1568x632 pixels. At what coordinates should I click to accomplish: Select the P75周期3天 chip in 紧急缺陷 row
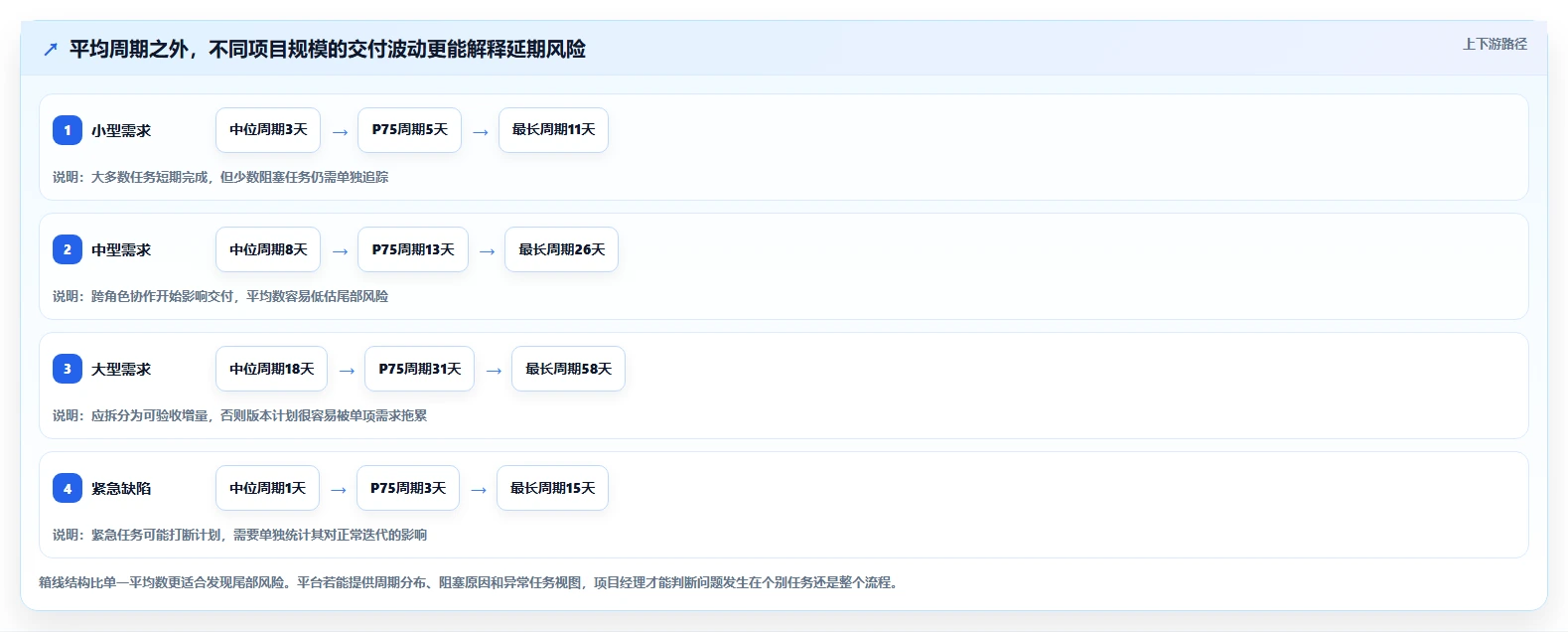pos(408,488)
